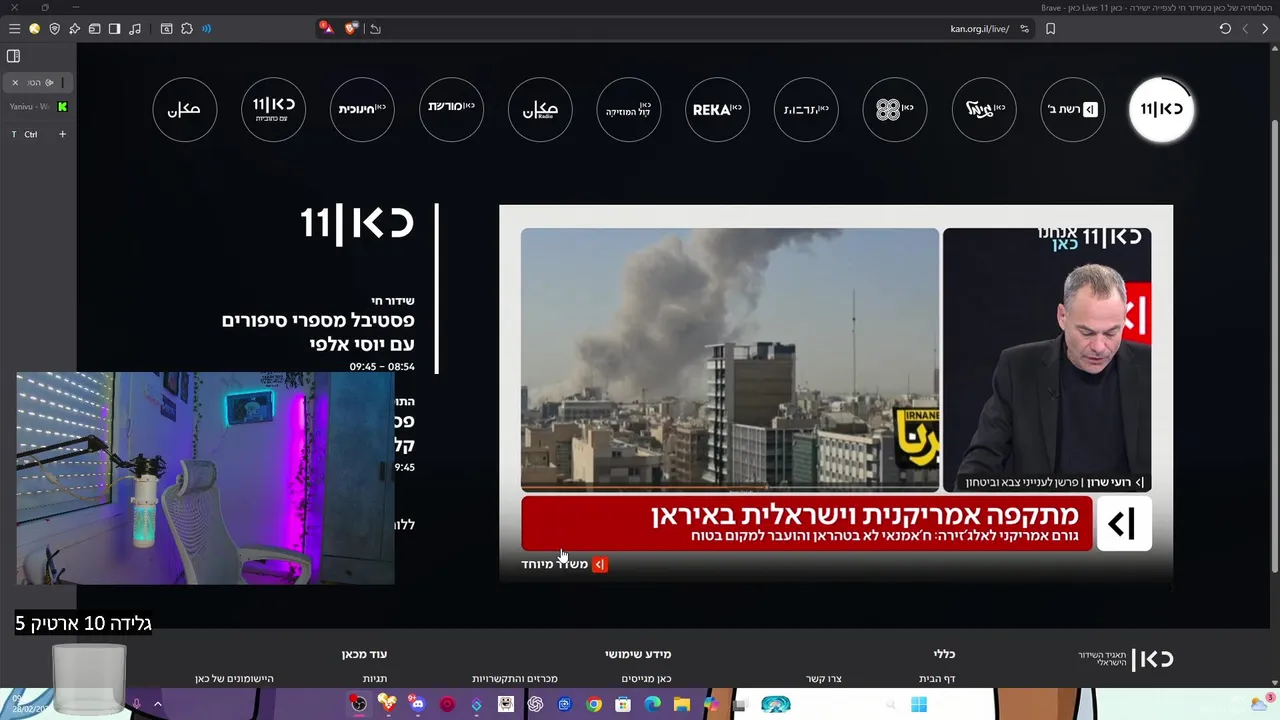Select the Kan 11 live channel circle
The width and height of the screenshot is (1280, 720).
pos(1161,109)
